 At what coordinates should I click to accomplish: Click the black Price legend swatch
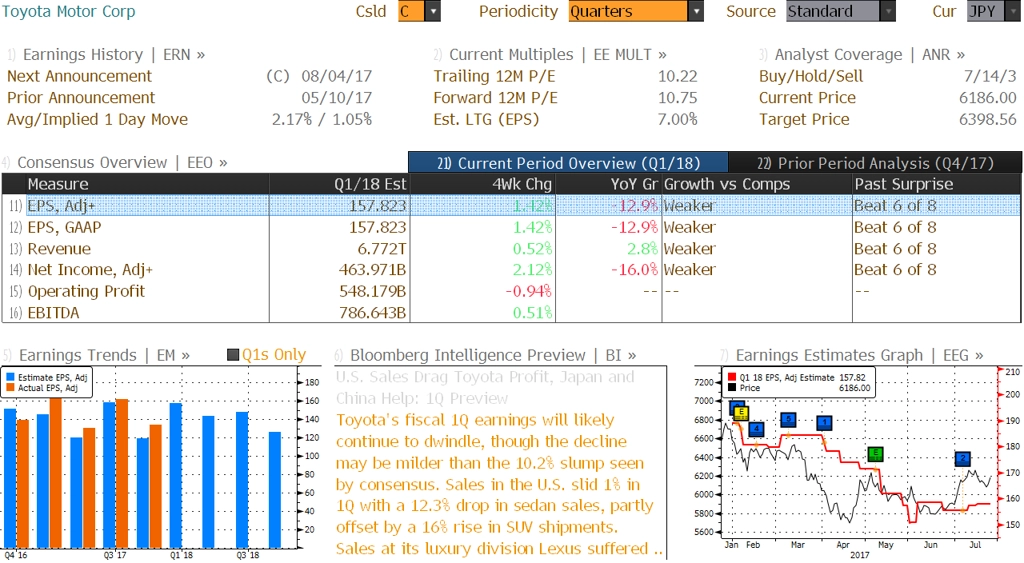coord(731,388)
